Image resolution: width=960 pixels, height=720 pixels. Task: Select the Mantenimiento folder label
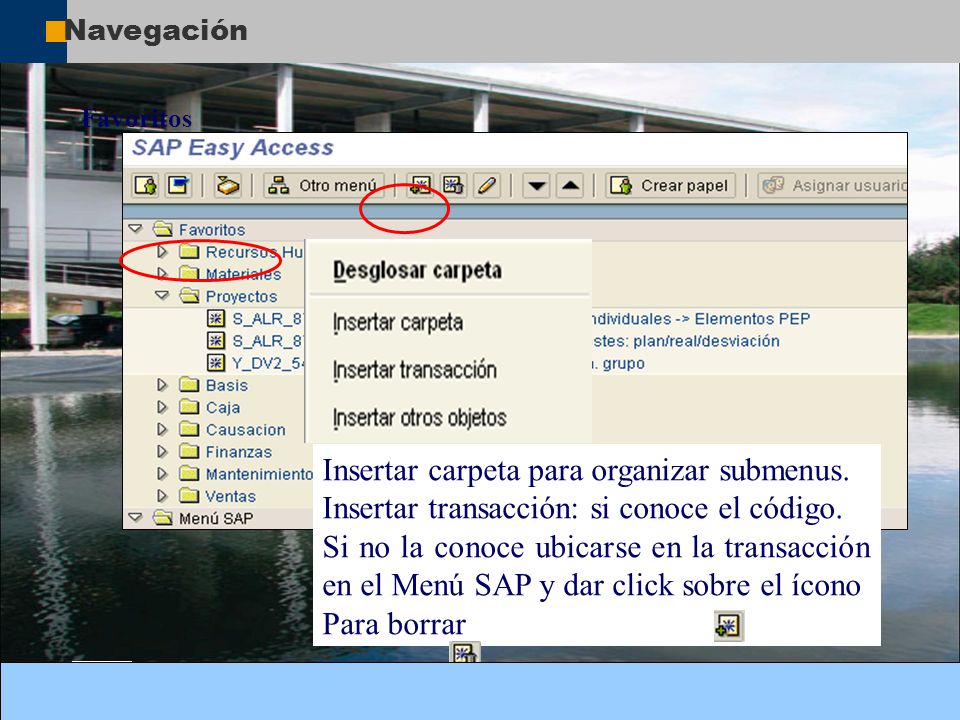(x=259, y=474)
